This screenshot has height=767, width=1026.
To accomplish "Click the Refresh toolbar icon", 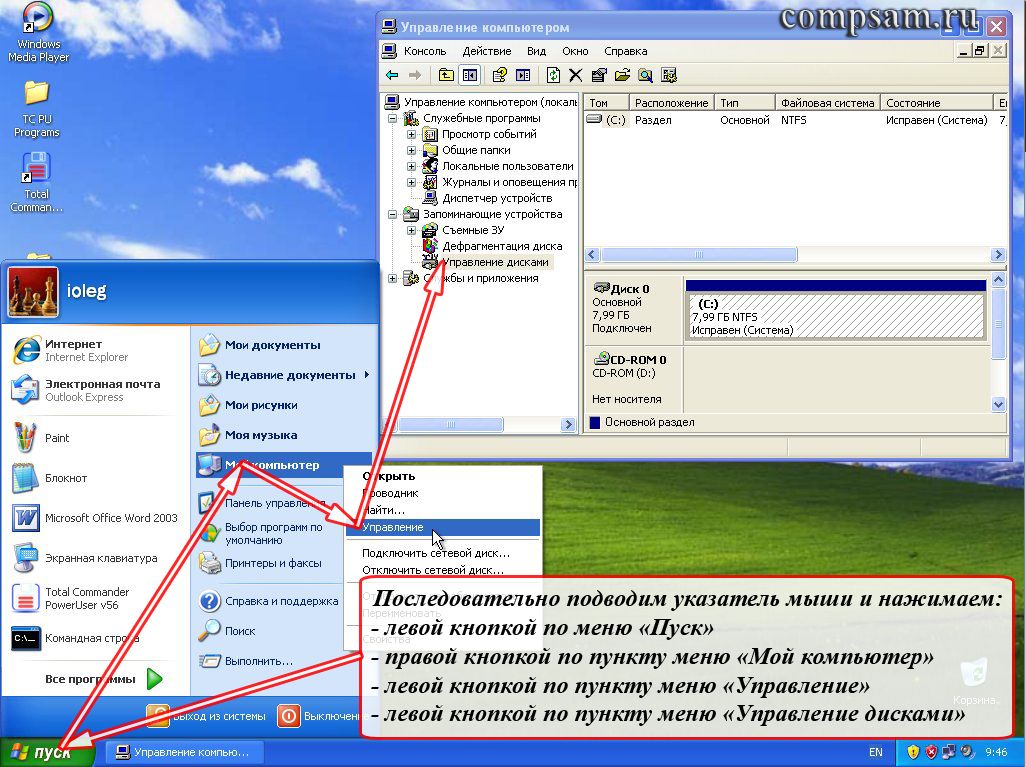I will 553,75.
